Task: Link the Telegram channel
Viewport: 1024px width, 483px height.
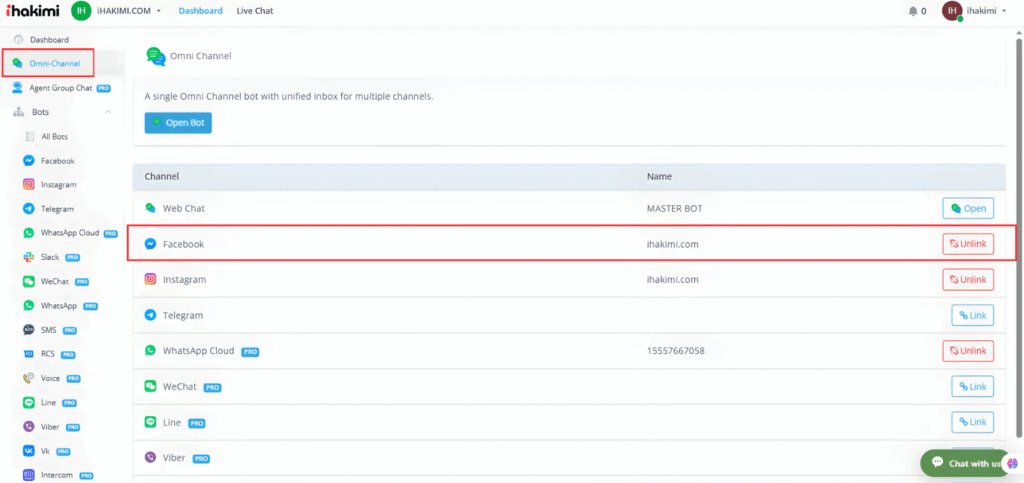Action: pos(972,315)
